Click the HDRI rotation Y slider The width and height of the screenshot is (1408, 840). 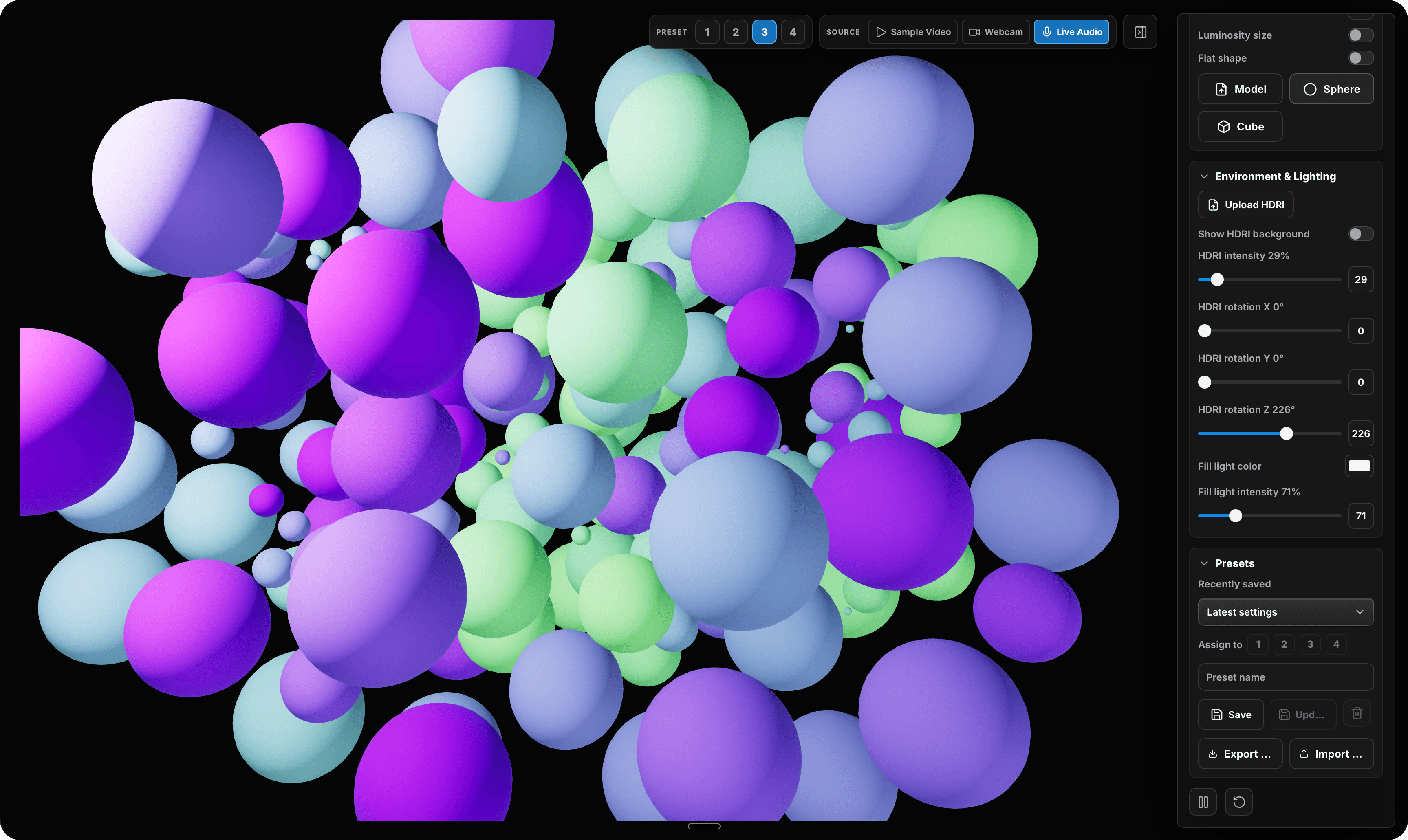[x=1269, y=382]
